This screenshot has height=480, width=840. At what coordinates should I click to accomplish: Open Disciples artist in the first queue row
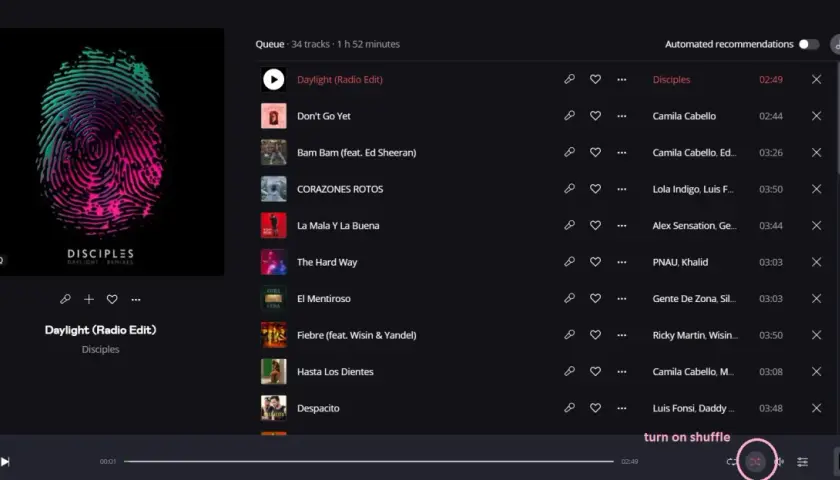click(x=671, y=79)
